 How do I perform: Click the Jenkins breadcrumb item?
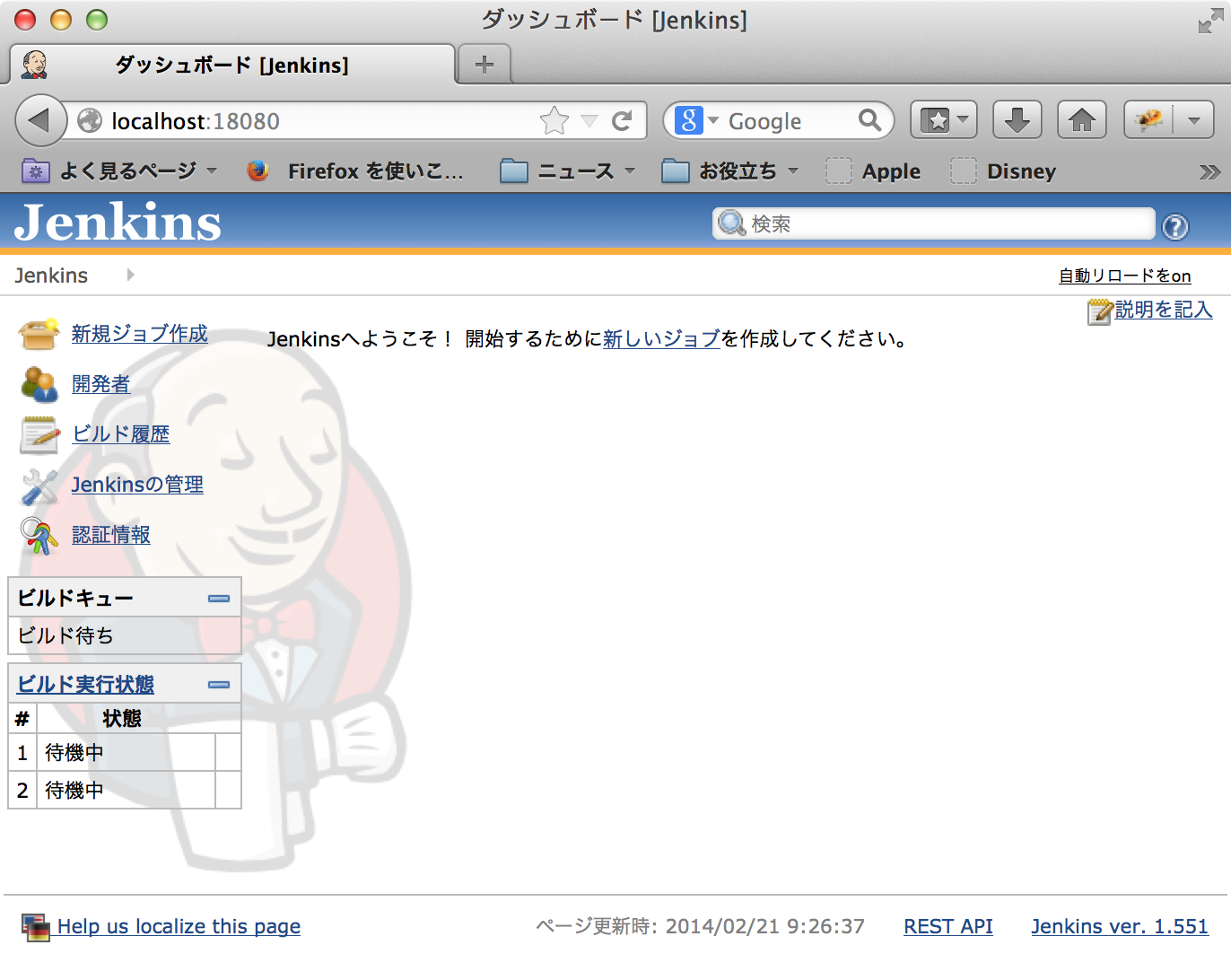pyautogui.click(x=51, y=276)
